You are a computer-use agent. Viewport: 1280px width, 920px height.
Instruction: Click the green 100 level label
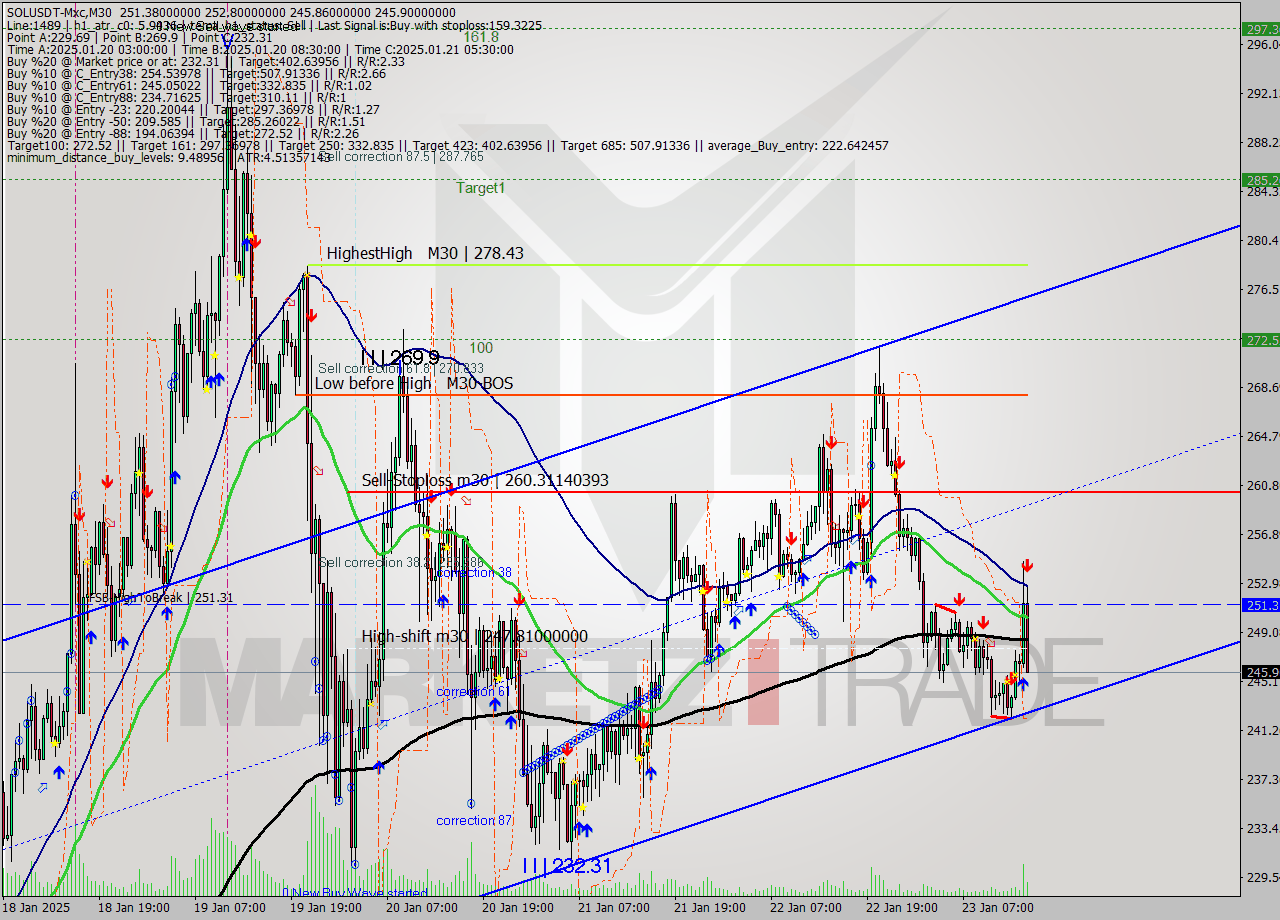pyautogui.click(x=481, y=348)
